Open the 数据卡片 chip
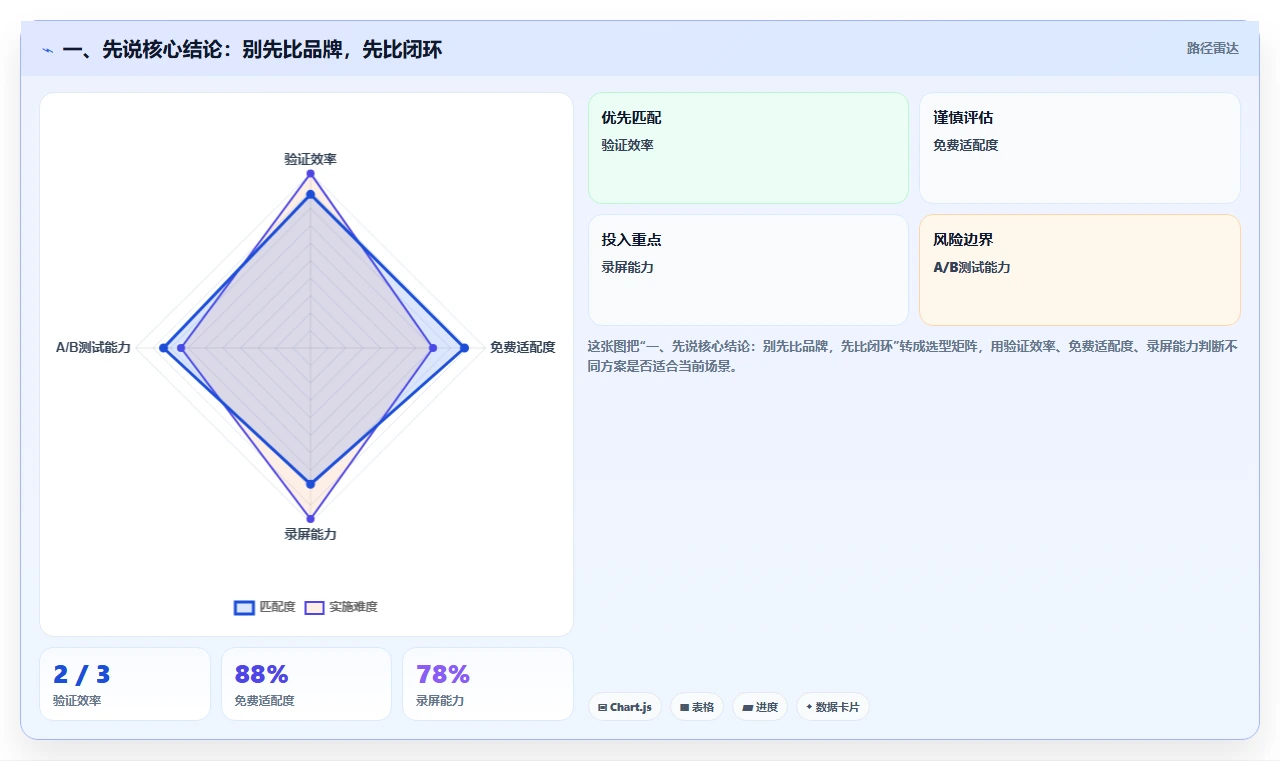The height and width of the screenshot is (761, 1280). 833,707
